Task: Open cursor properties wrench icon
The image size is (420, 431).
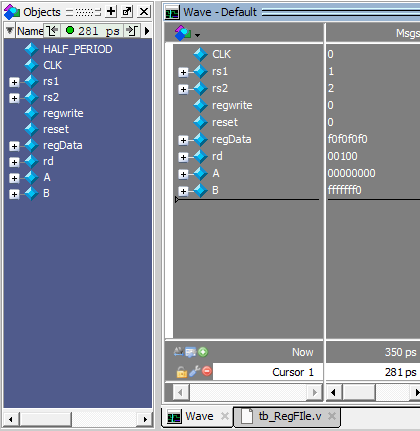Action: click(194, 372)
